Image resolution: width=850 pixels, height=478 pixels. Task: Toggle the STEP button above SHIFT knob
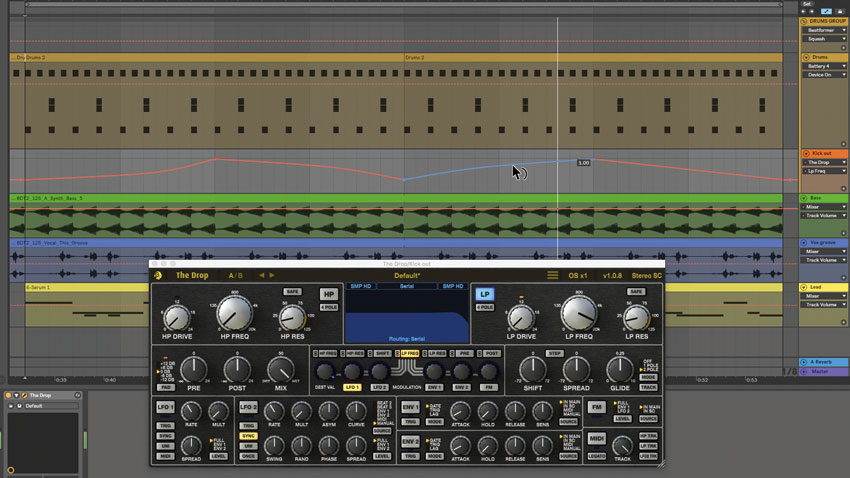coord(554,353)
